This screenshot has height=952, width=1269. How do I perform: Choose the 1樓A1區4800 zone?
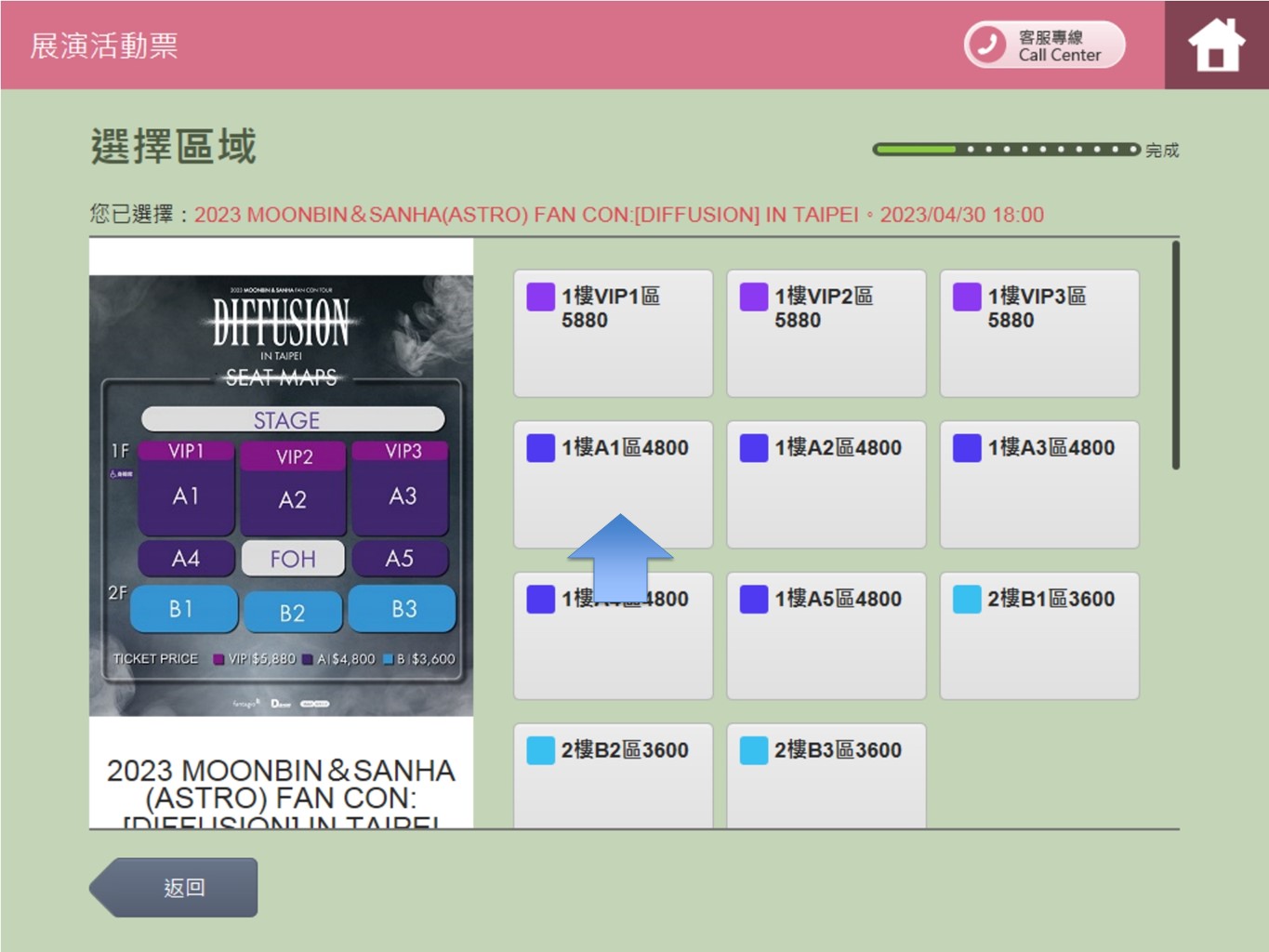tap(614, 485)
